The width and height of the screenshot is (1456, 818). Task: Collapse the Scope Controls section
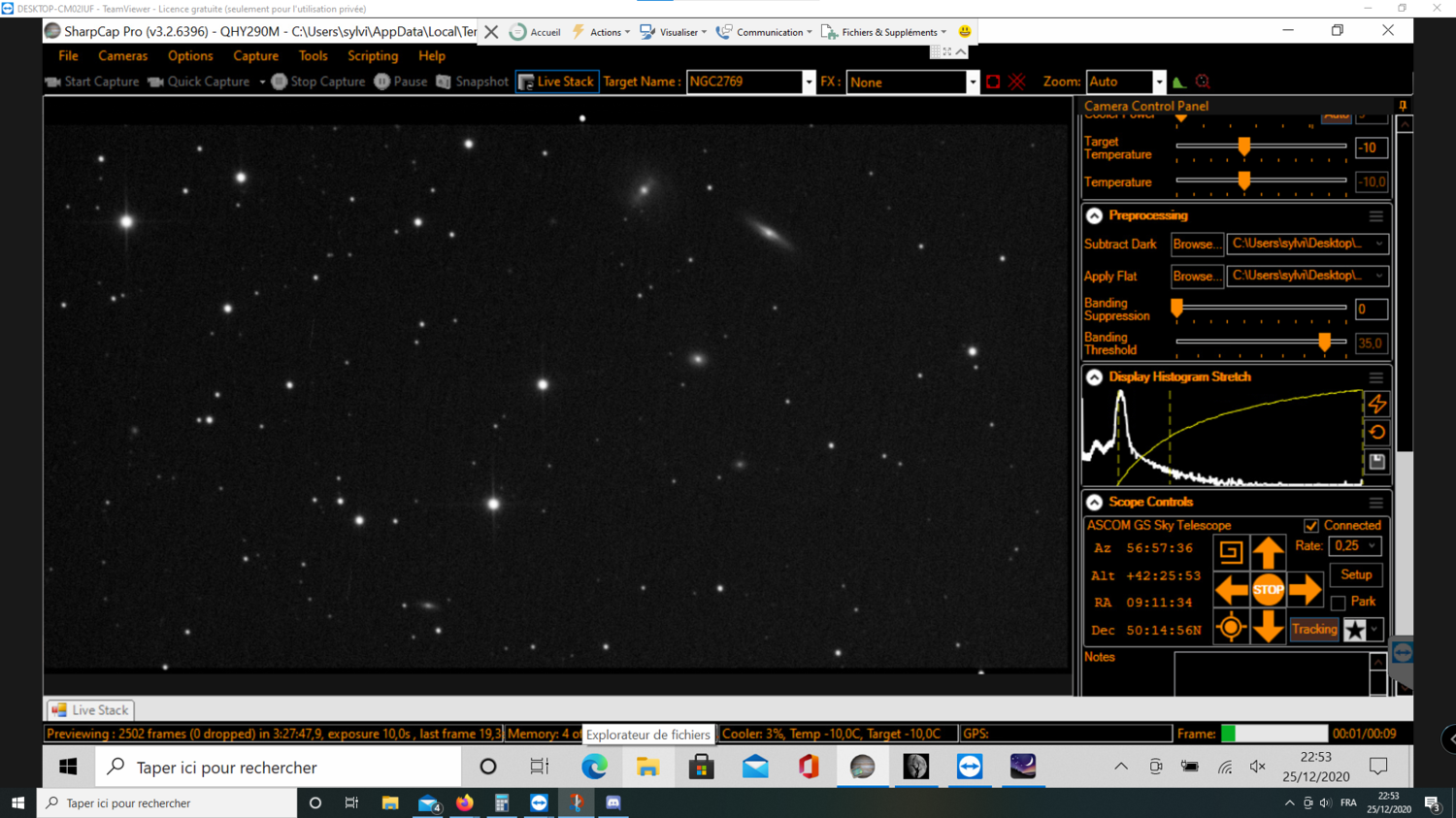pos(1094,502)
